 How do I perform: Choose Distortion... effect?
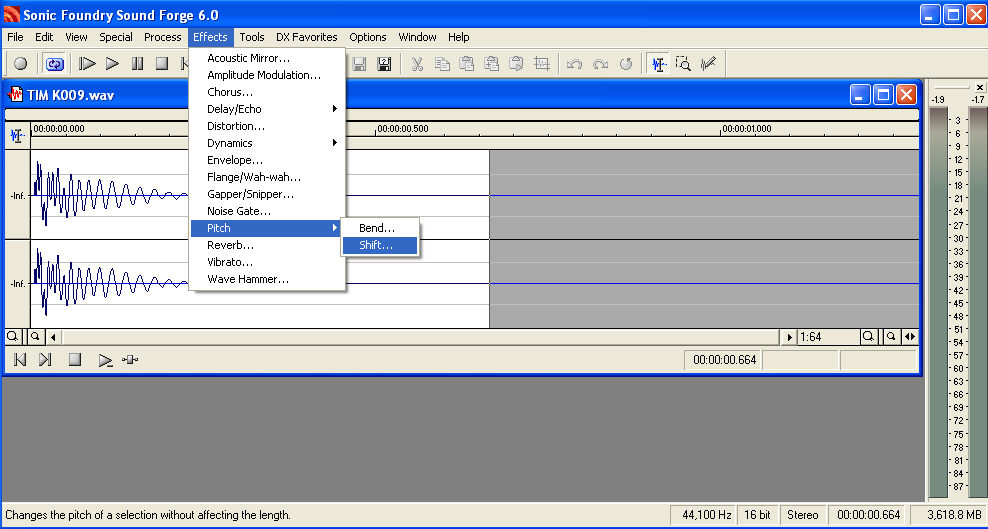[x=267, y=126]
